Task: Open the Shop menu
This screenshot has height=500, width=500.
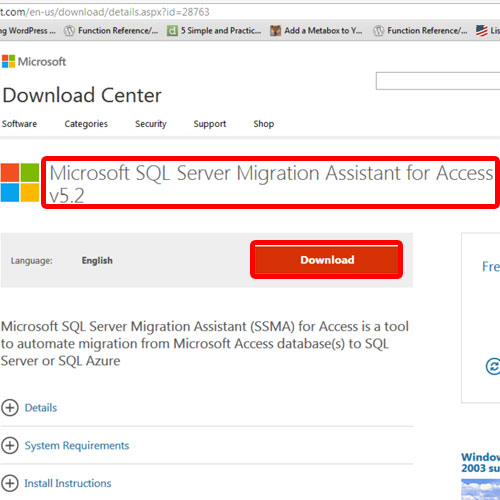Action: click(x=264, y=124)
